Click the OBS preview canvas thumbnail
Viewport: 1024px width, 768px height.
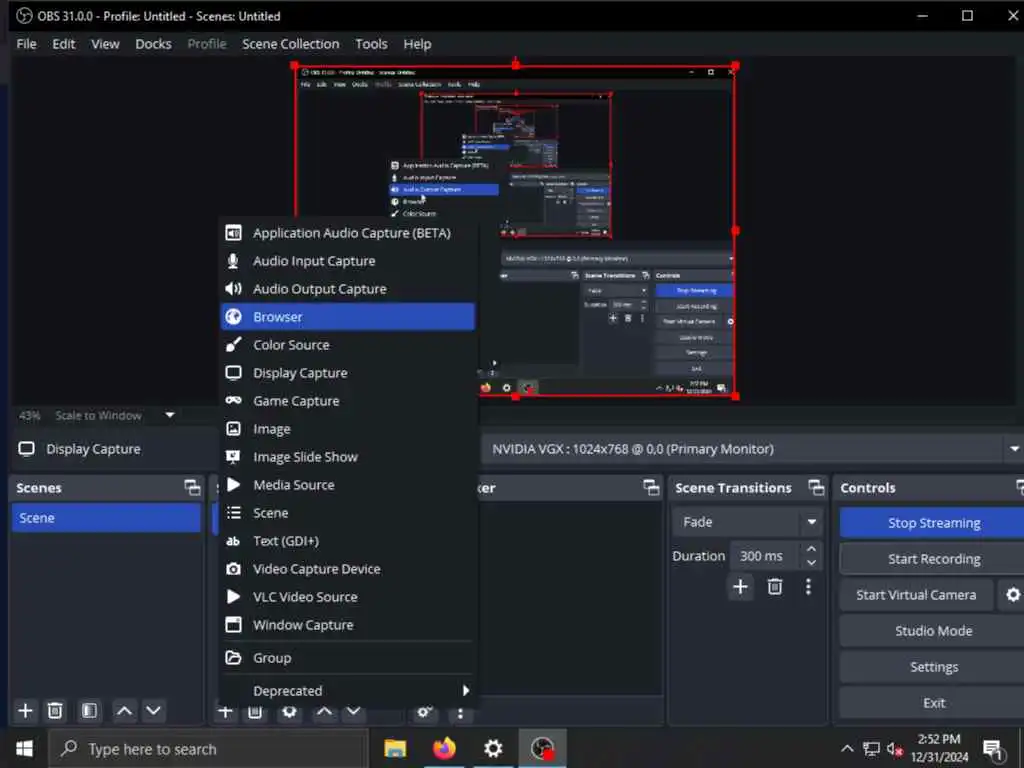[x=515, y=231]
